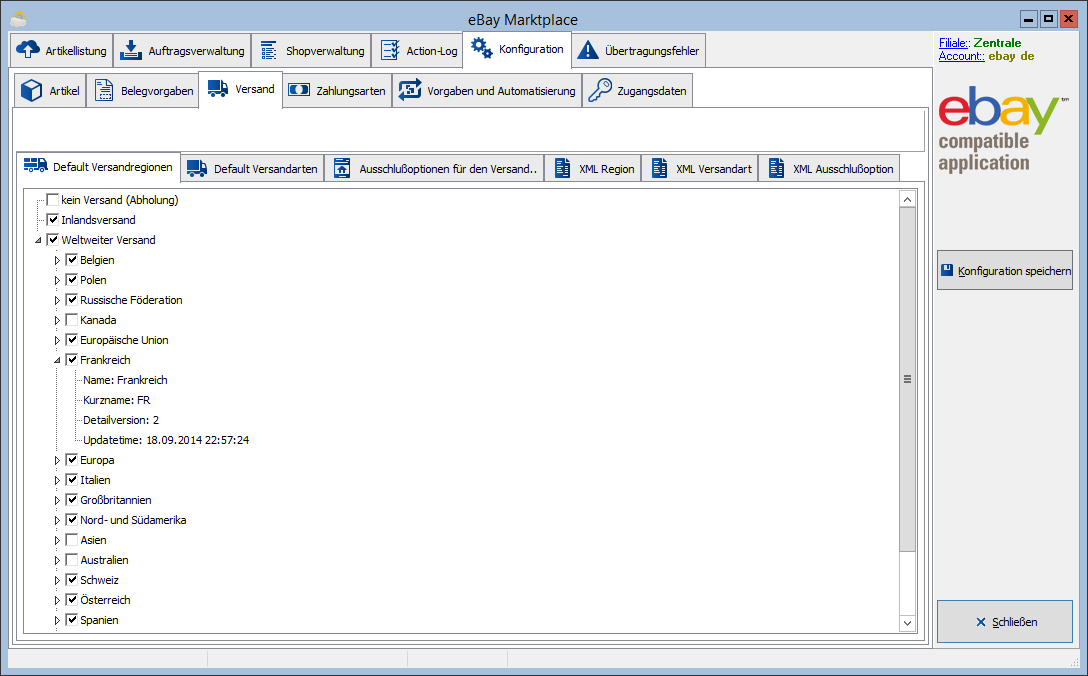Click Konfiguration speichern button
This screenshot has height=676, width=1088.
1005,270
